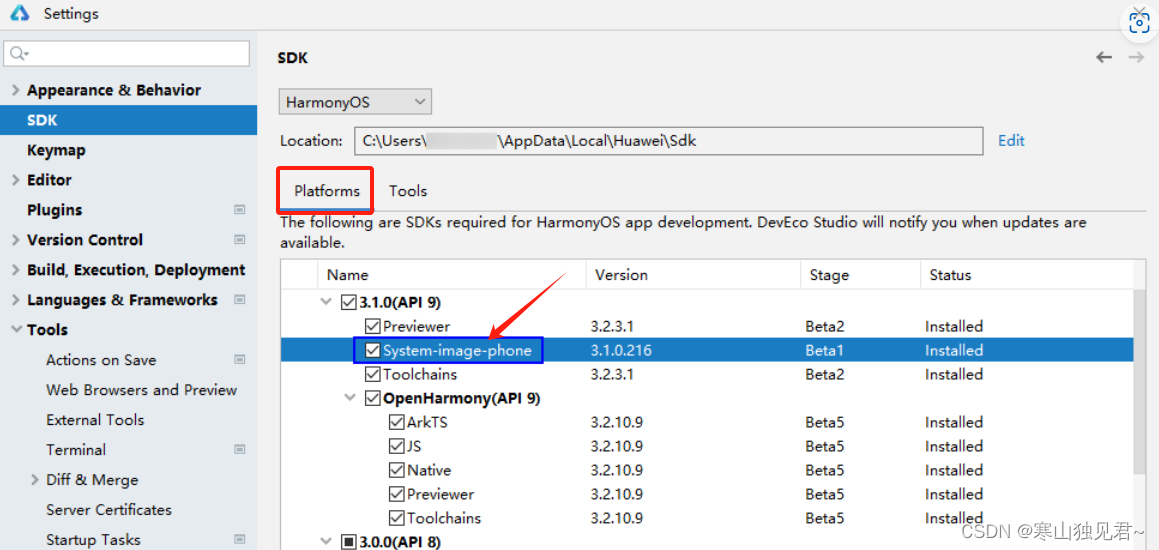
Task: Collapse the Tools settings node
Action: tap(16, 330)
